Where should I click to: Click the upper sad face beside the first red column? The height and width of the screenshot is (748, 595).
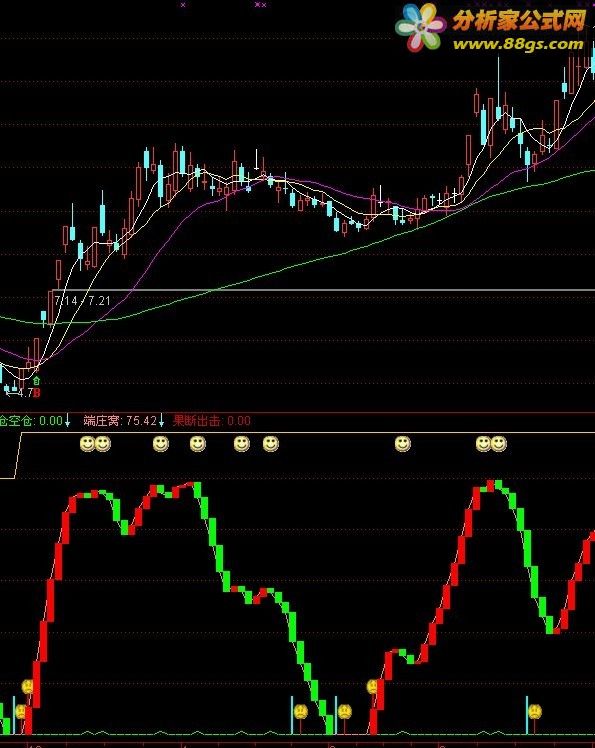(x=28, y=687)
